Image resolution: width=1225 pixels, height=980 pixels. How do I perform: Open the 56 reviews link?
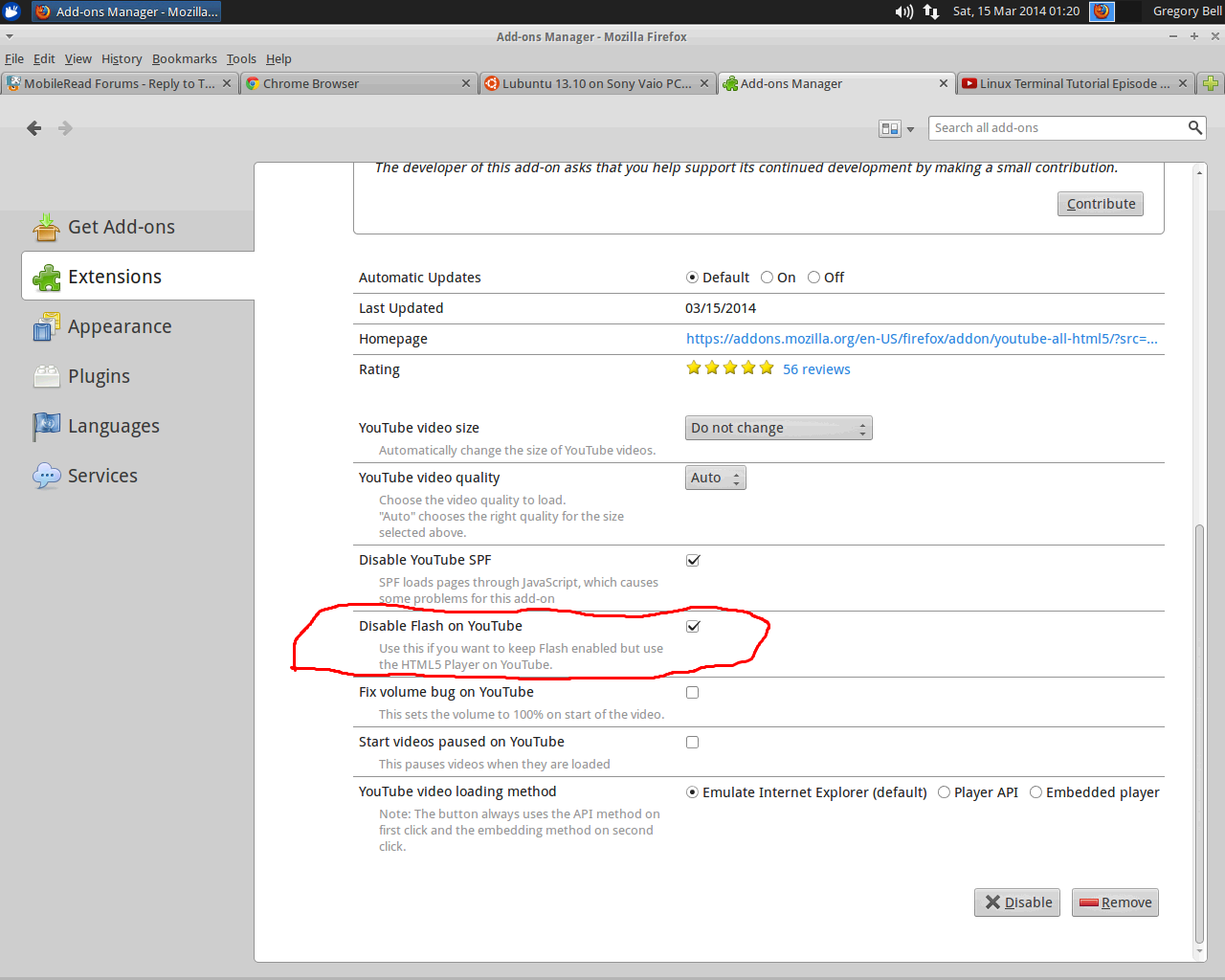point(816,369)
